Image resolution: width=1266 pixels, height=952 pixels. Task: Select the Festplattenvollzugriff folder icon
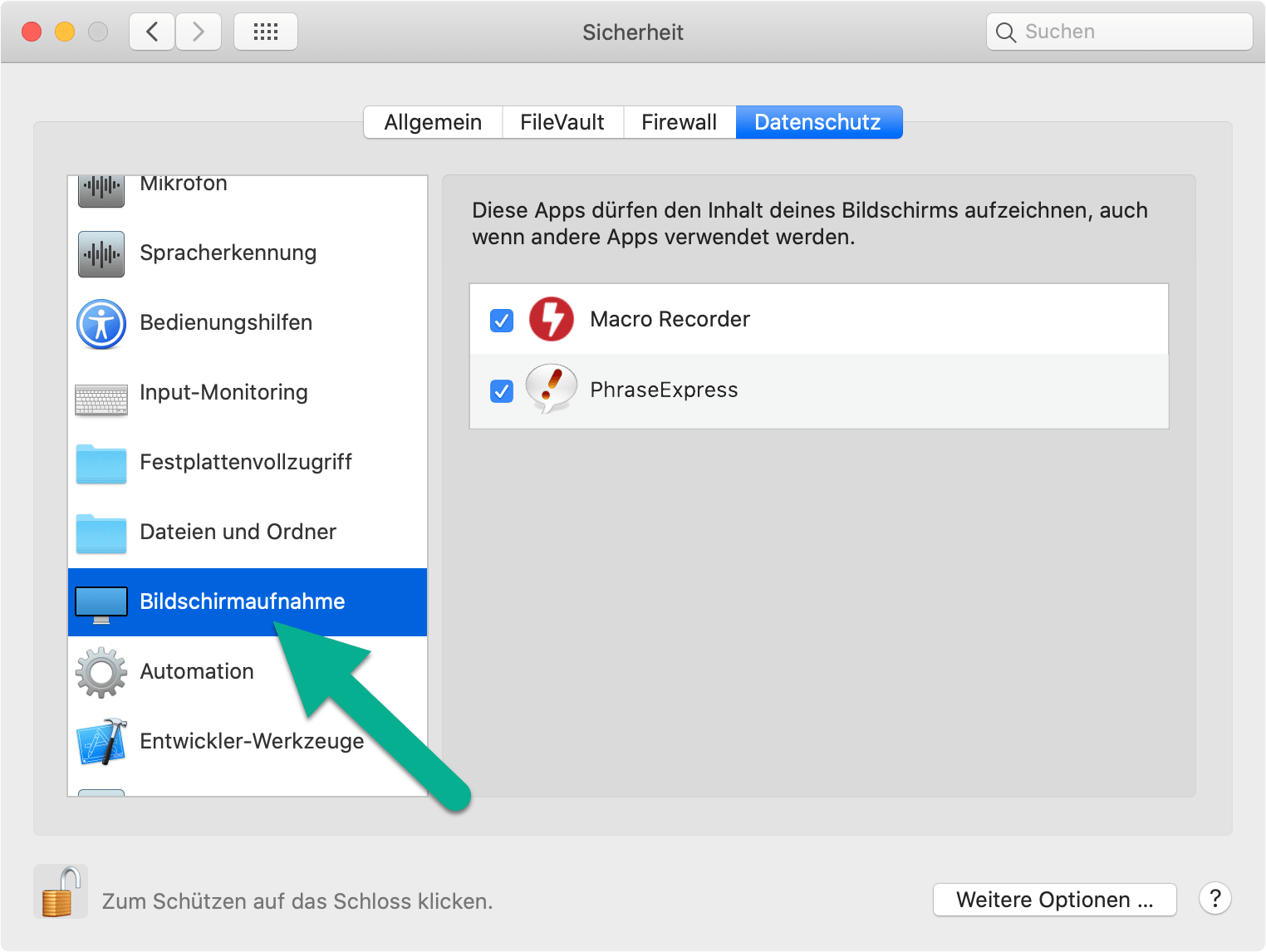pos(101,464)
